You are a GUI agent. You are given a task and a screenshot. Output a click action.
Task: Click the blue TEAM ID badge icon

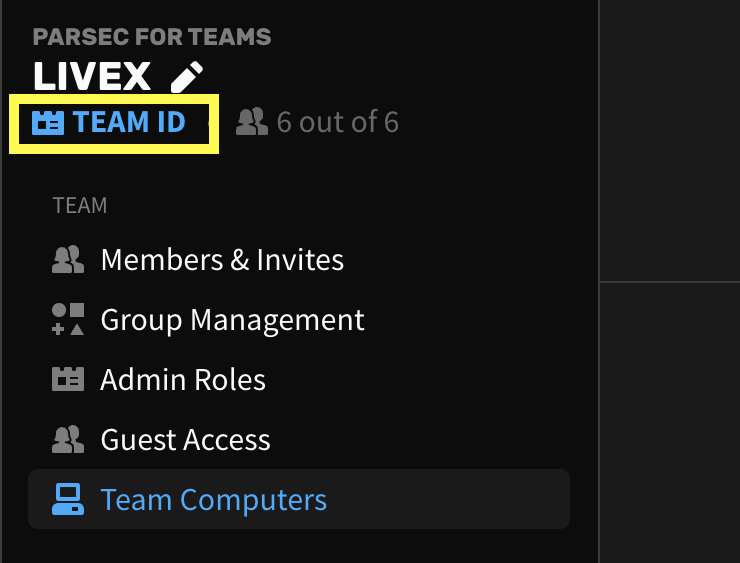coord(47,123)
